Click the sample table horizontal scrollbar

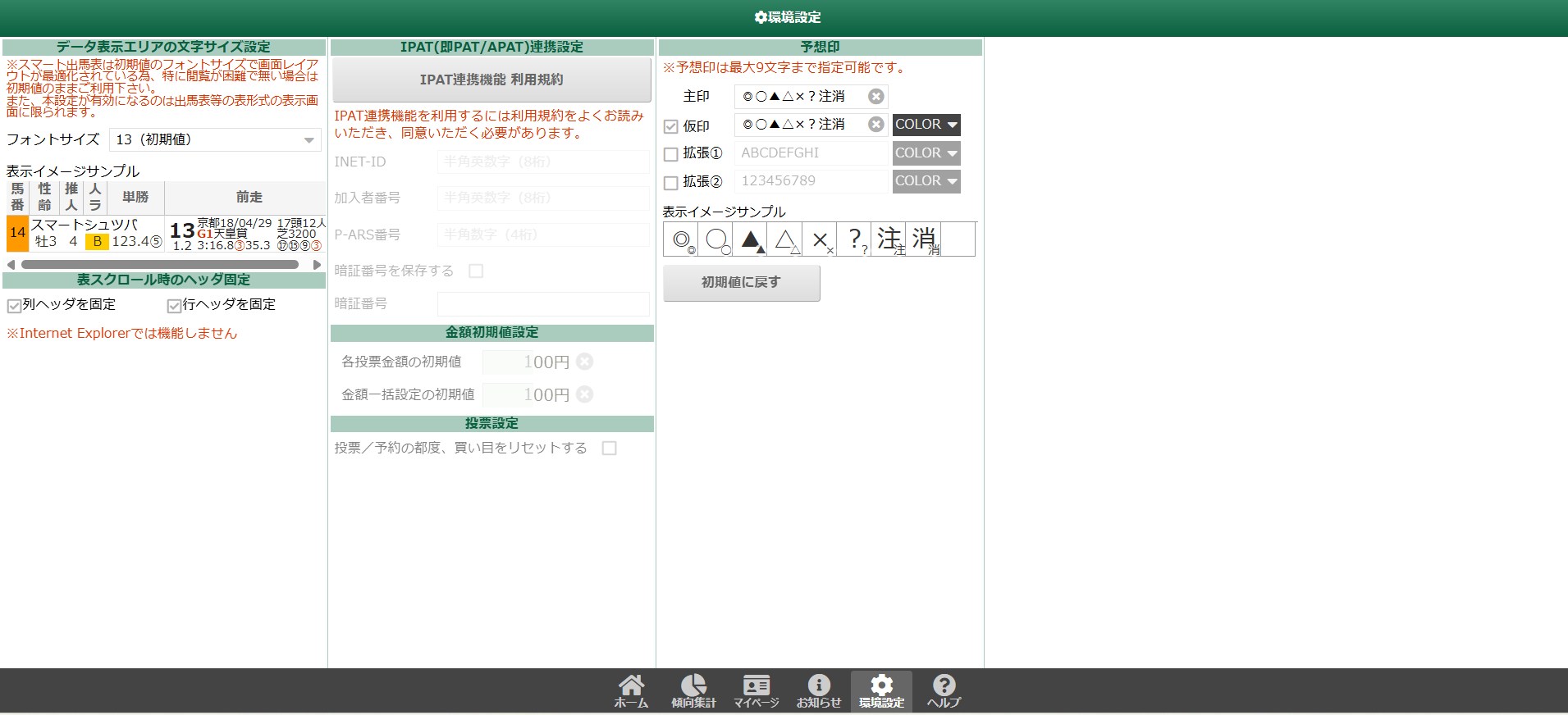pos(160,265)
